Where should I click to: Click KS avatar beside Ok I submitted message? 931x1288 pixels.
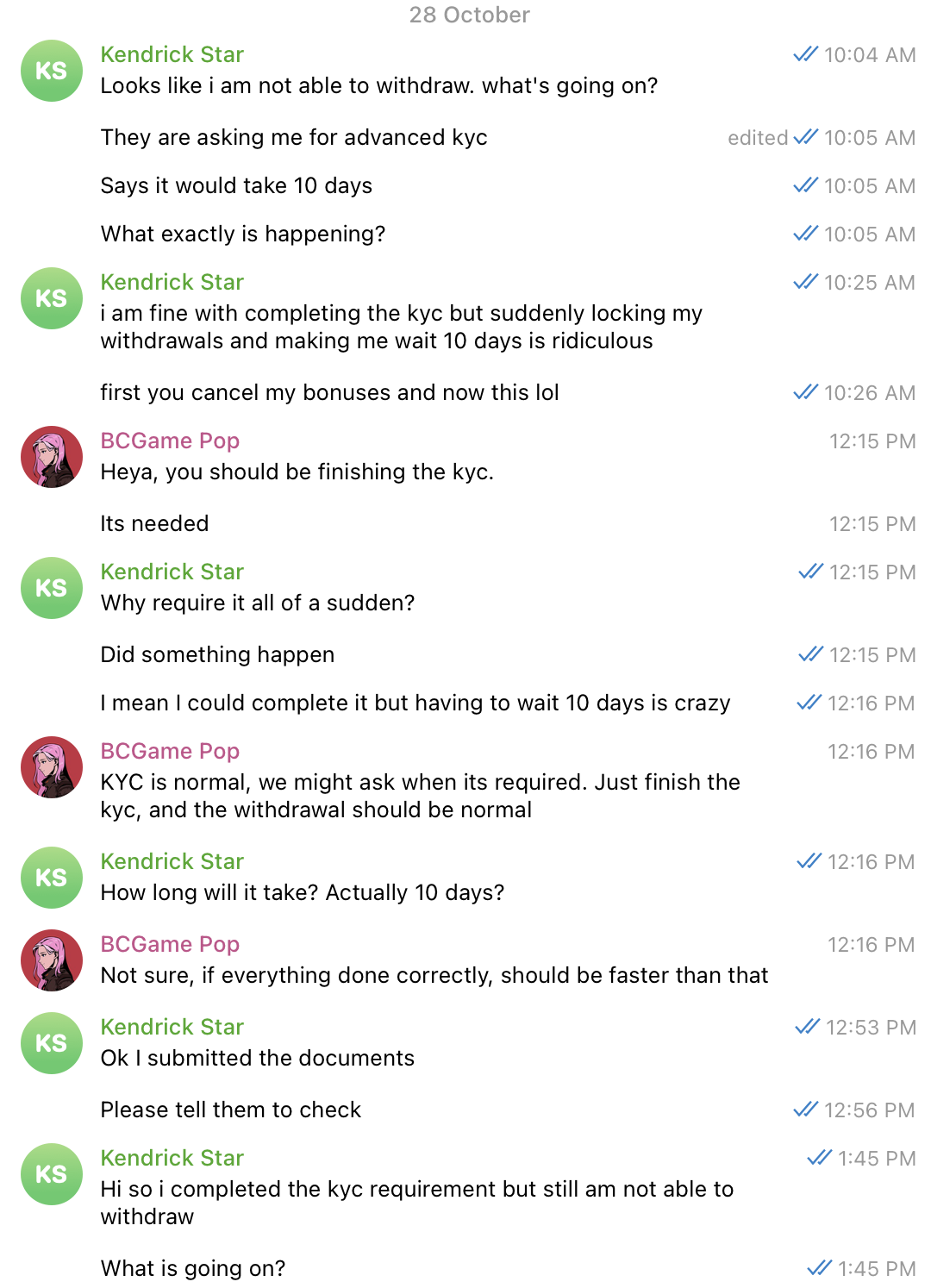(52, 1043)
